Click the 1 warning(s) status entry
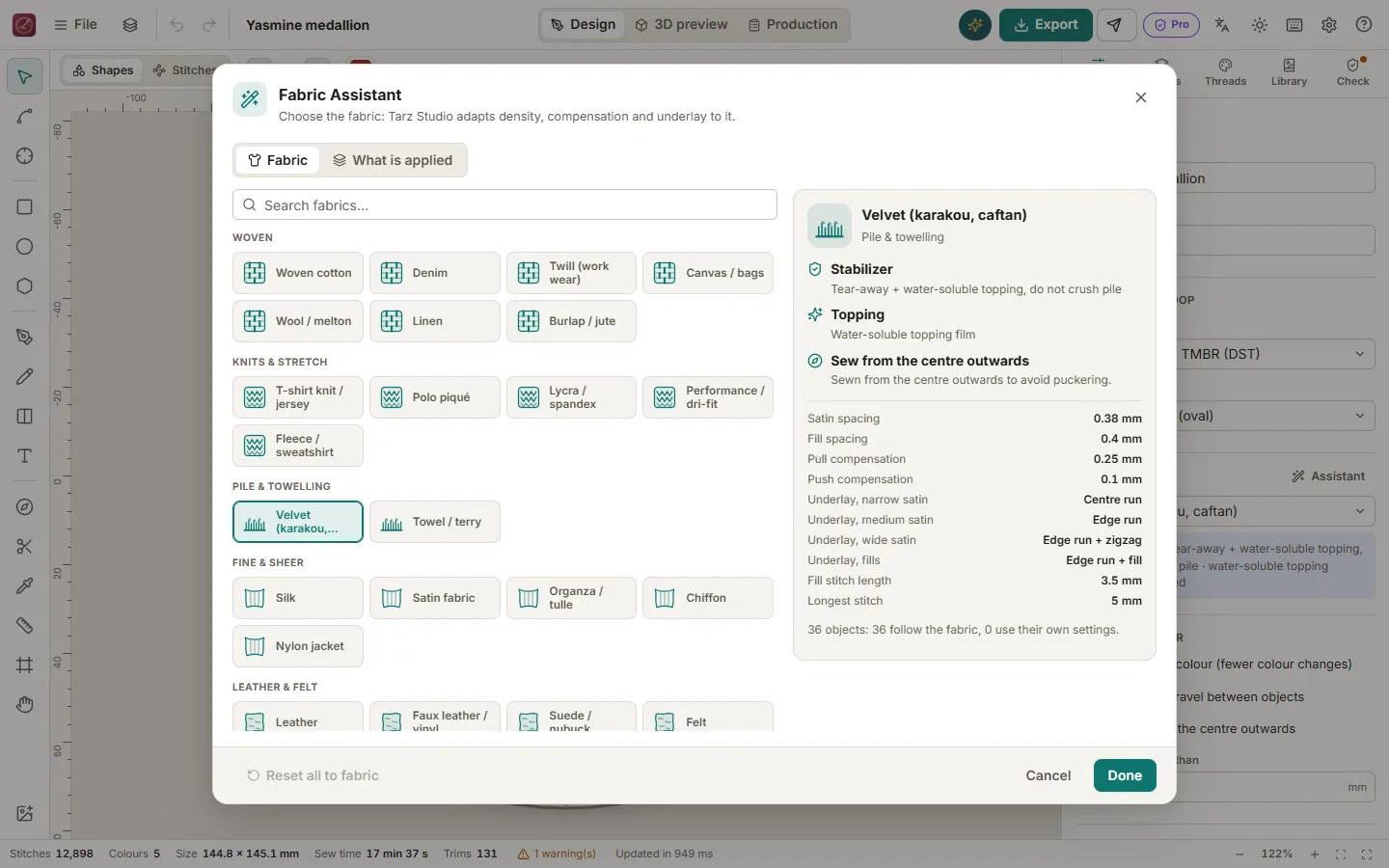The width and height of the screenshot is (1389, 868). click(x=557, y=854)
